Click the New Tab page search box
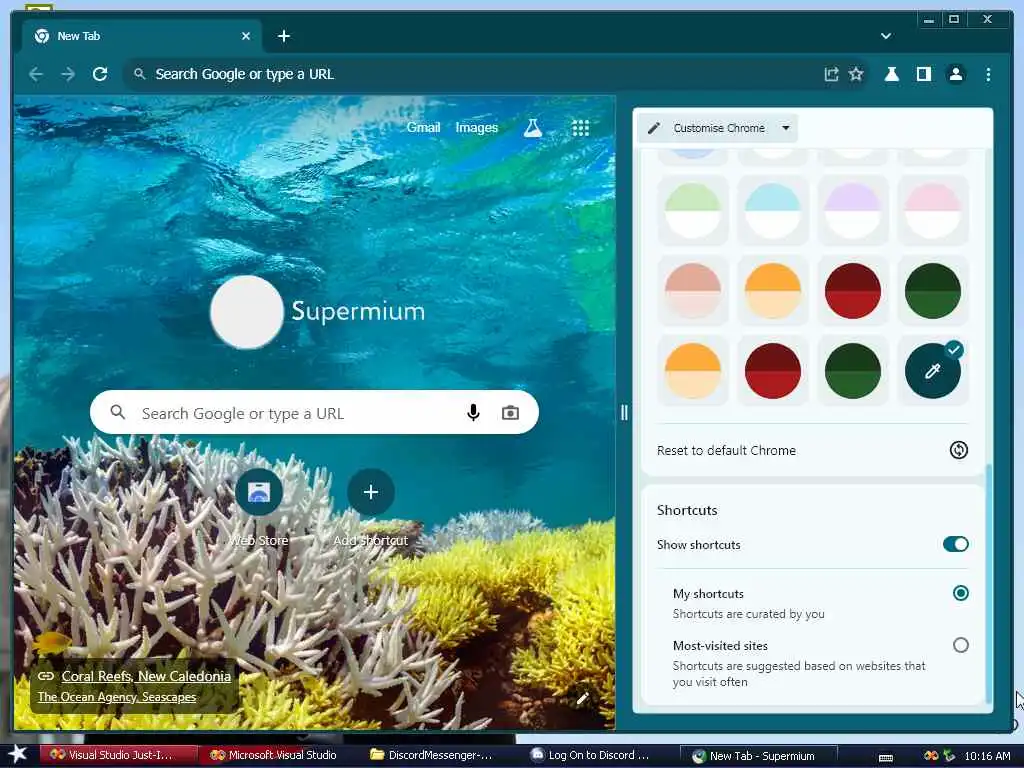Image resolution: width=1024 pixels, height=768 pixels. tap(314, 412)
